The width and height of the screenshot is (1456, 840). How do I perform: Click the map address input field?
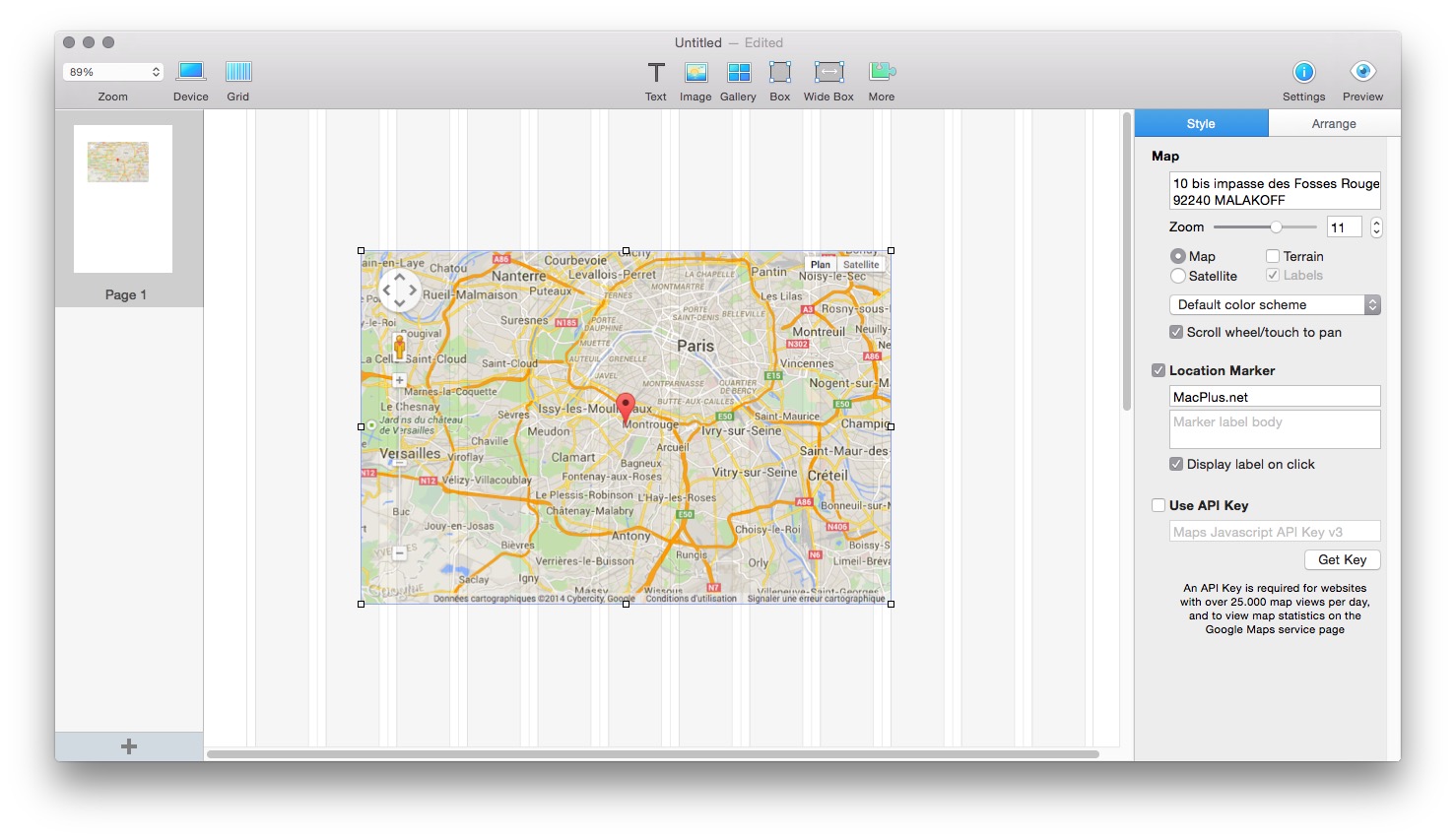(1275, 191)
